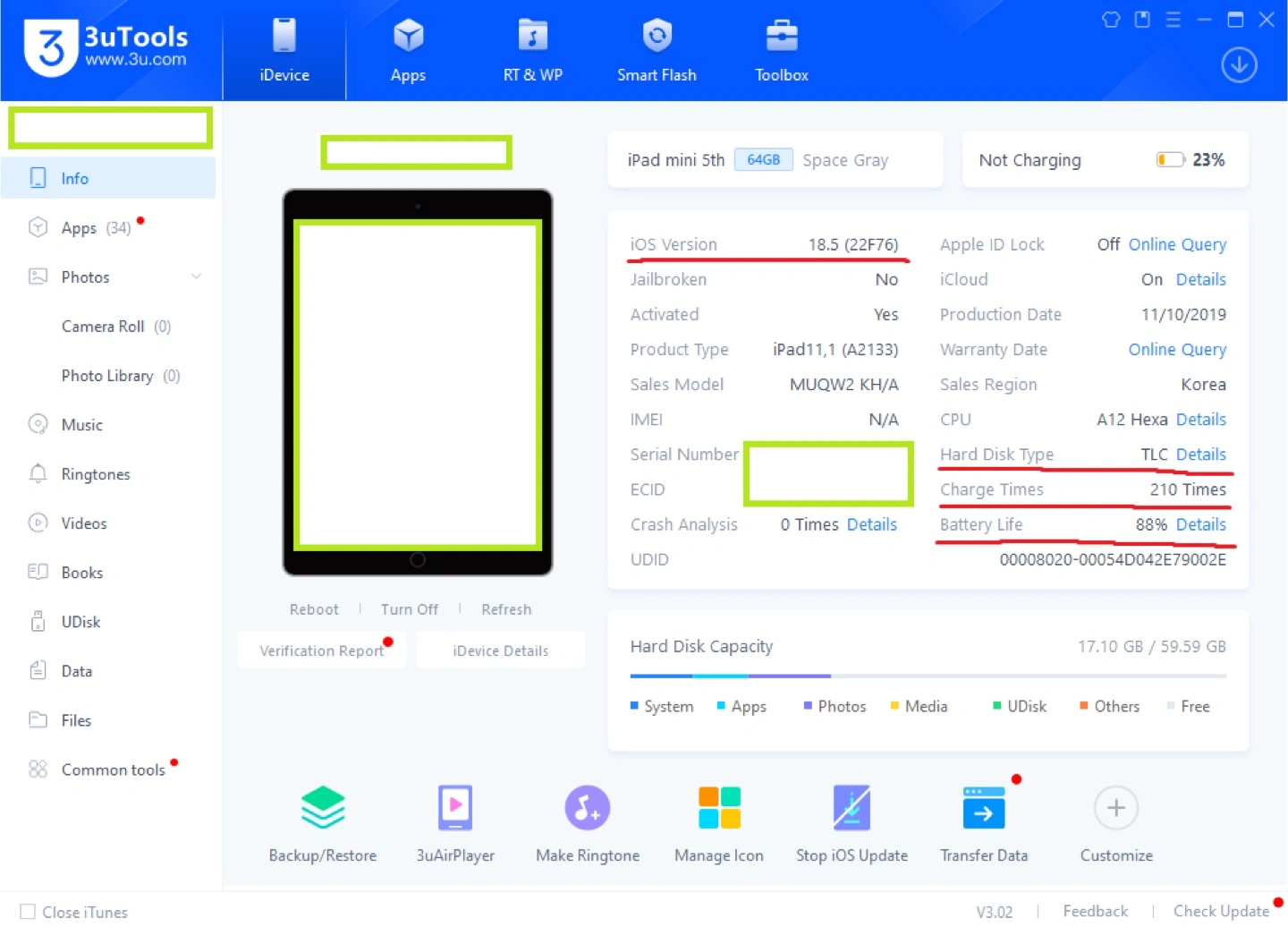Open Data in the sidebar
The height and width of the screenshot is (927, 1288).
pyautogui.click(x=108, y=670)
